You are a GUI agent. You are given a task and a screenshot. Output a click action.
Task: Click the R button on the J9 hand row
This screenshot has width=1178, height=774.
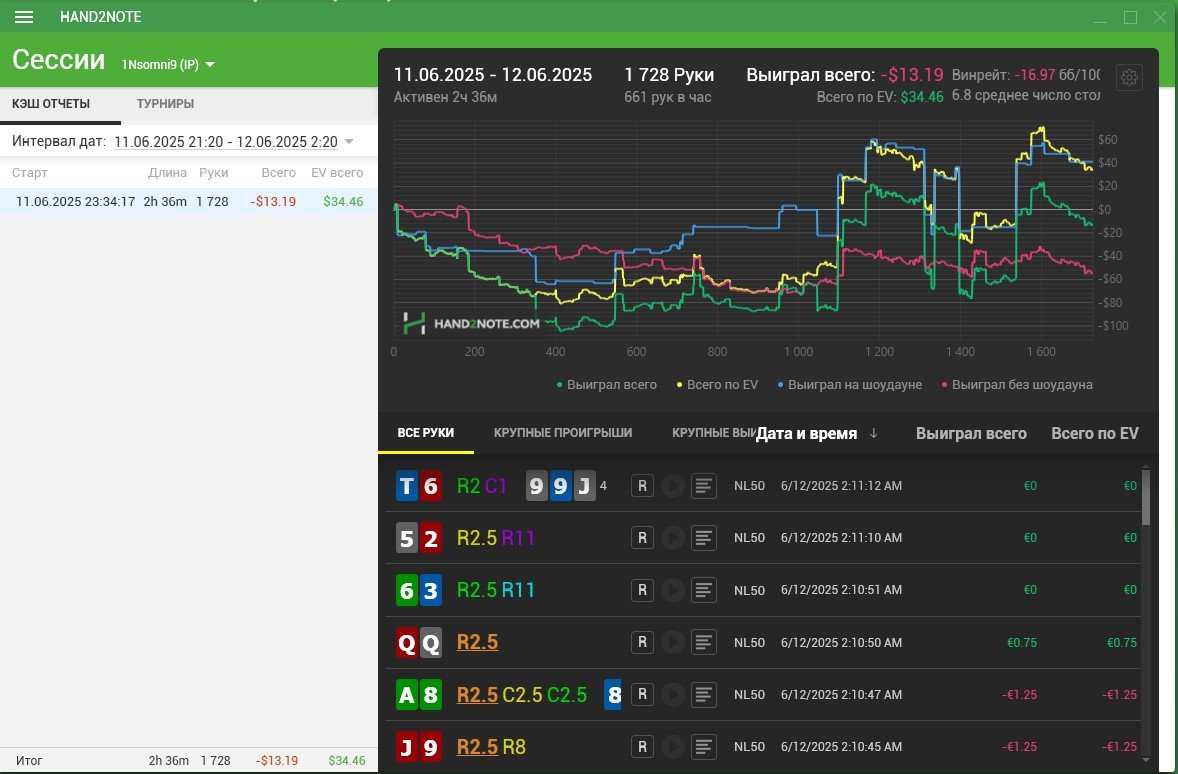642,747
